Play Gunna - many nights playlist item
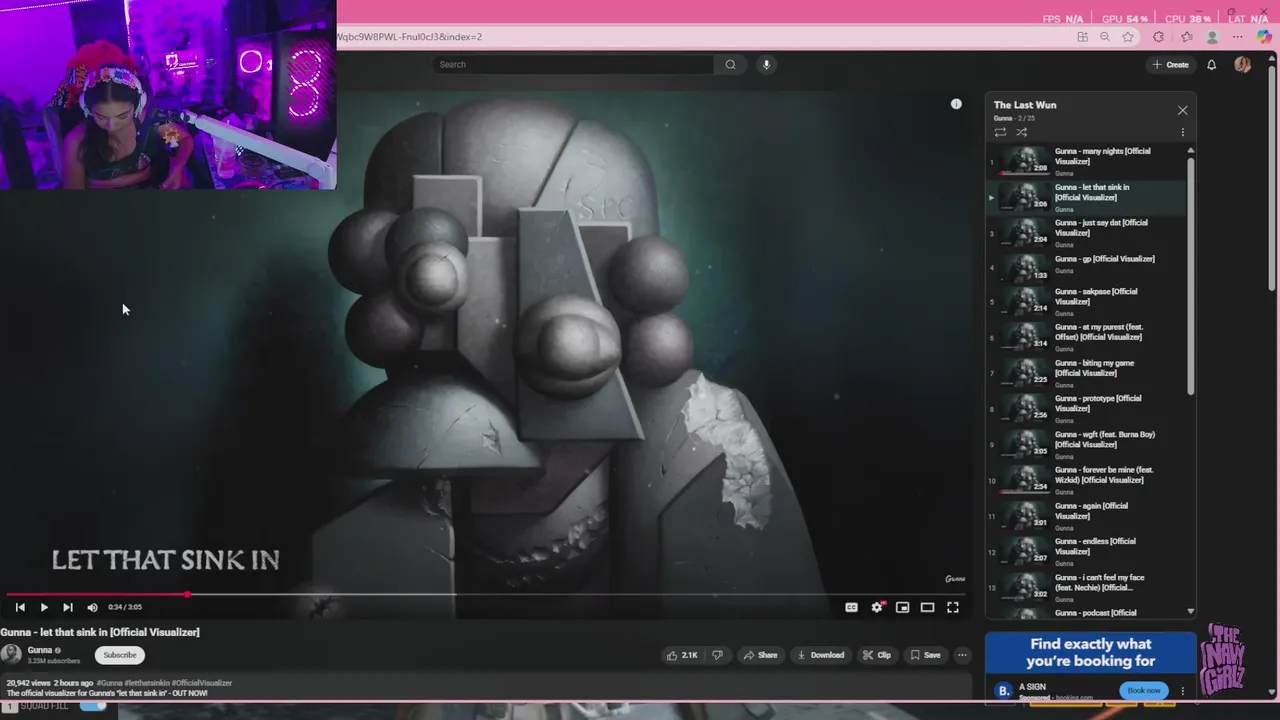Image resolution: width=1280 pixels, height=720 pixels. point(1087,161)
